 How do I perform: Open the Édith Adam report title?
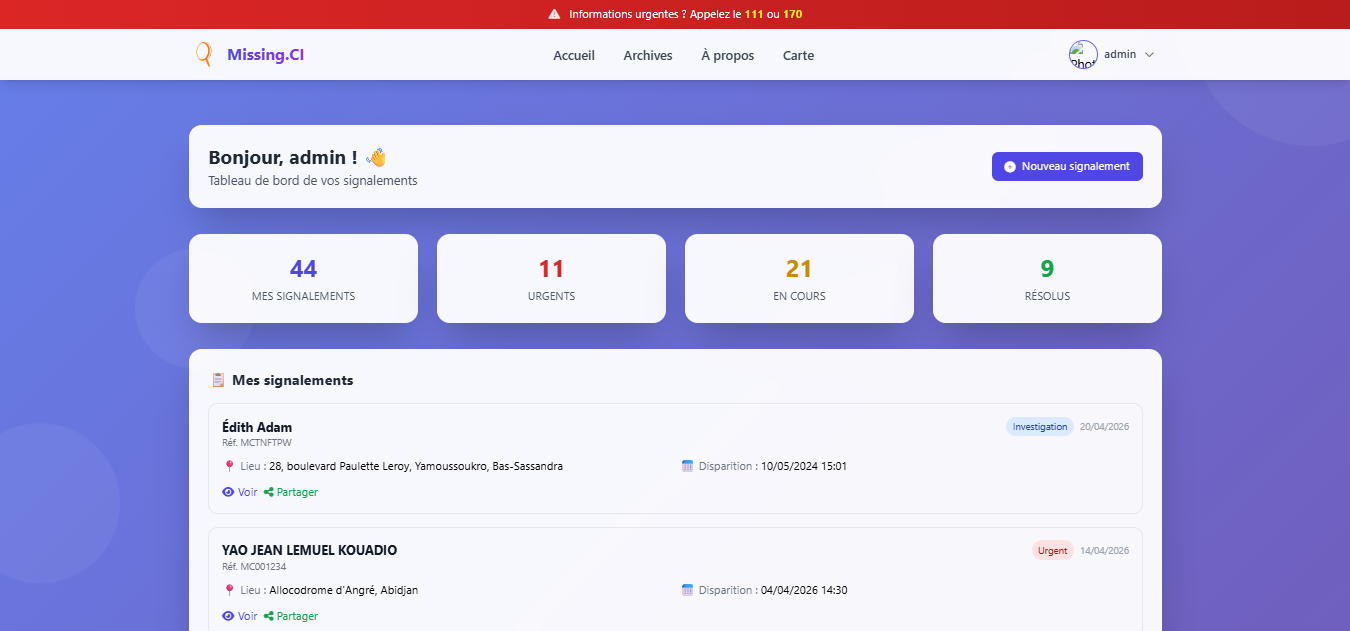(257, 427)
